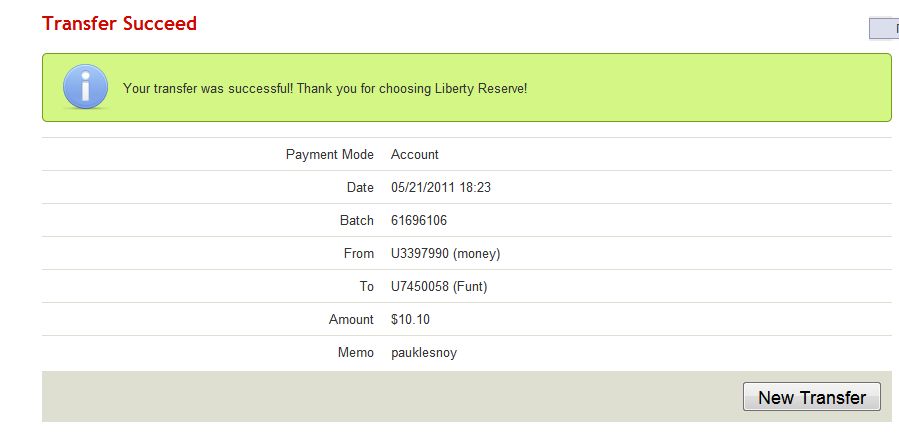899x434 pixels.
Task: Click the Memo label
Action: [356, 352]
